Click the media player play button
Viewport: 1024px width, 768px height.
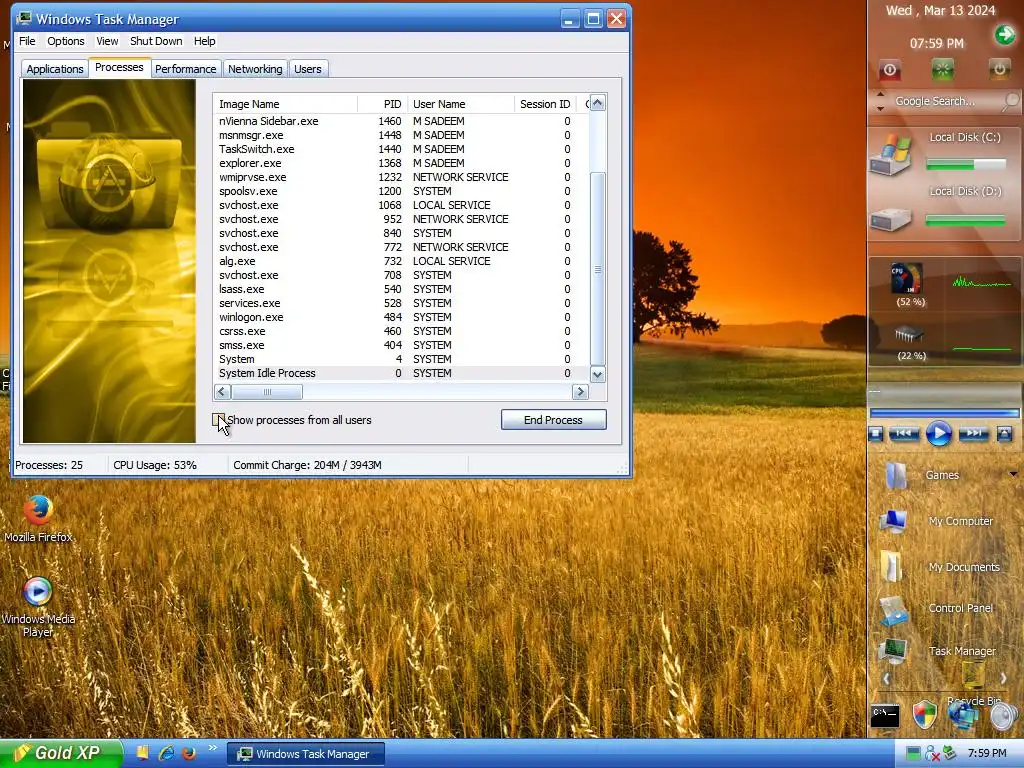(x=938, y=434)
